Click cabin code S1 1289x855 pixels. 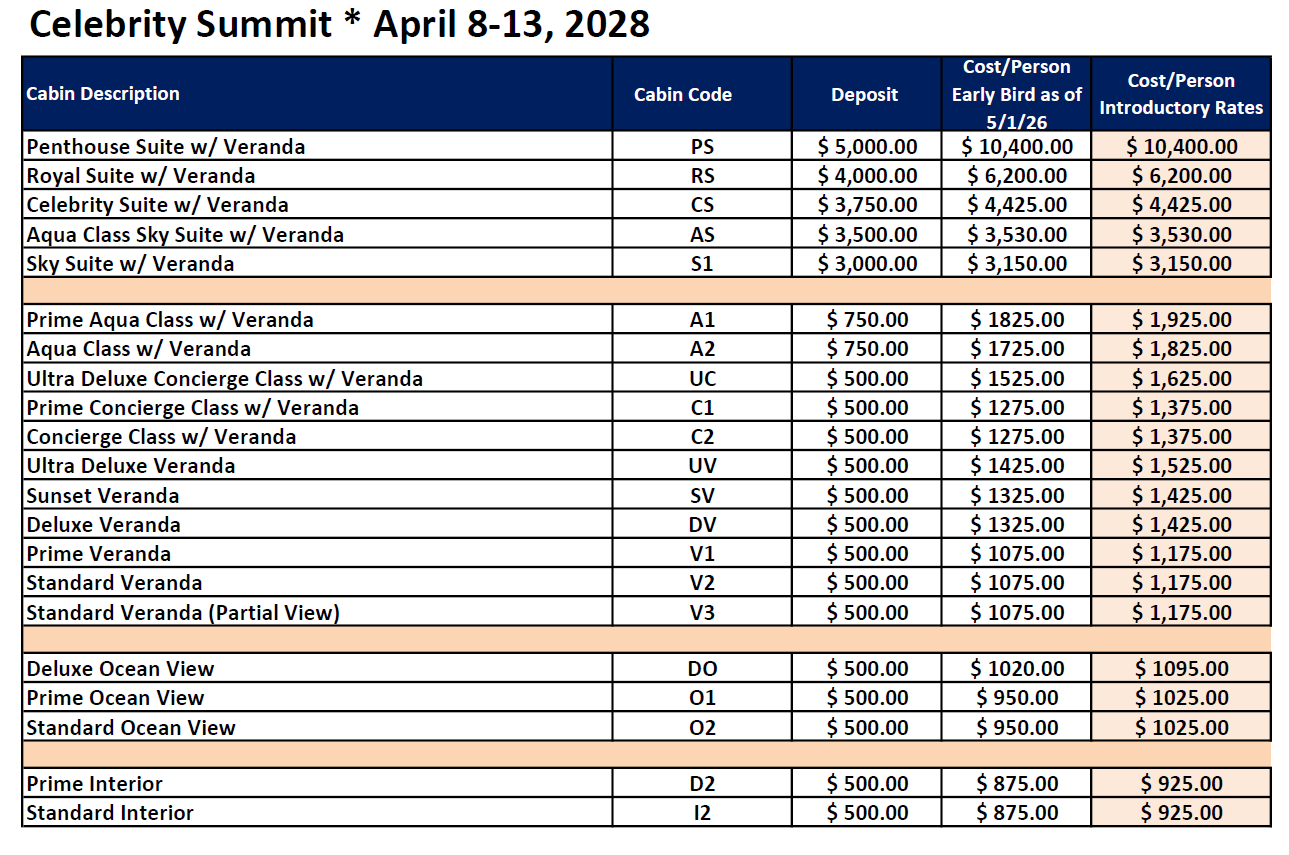[702, 264]
